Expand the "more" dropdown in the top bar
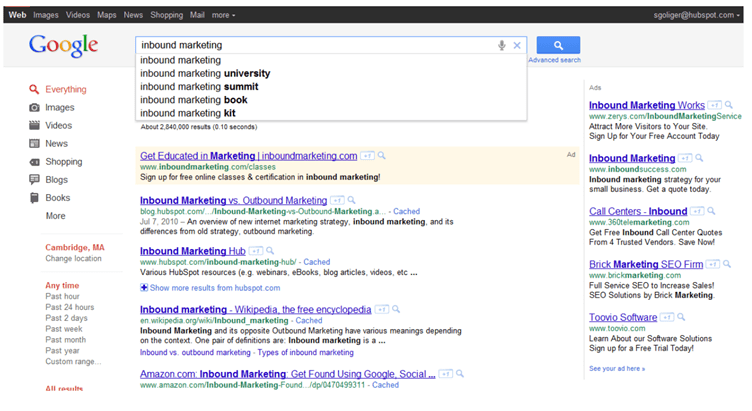752x411 pixels. click(x=222, y=16)
